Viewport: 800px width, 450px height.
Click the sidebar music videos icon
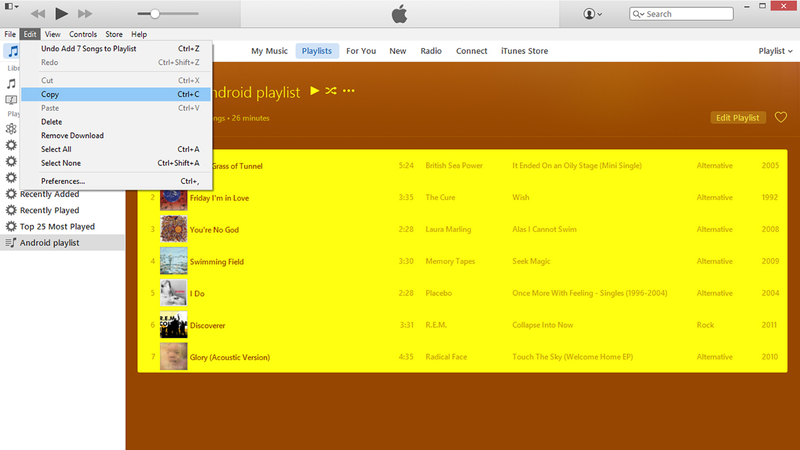pyautogui.click(x=11, y=99)
